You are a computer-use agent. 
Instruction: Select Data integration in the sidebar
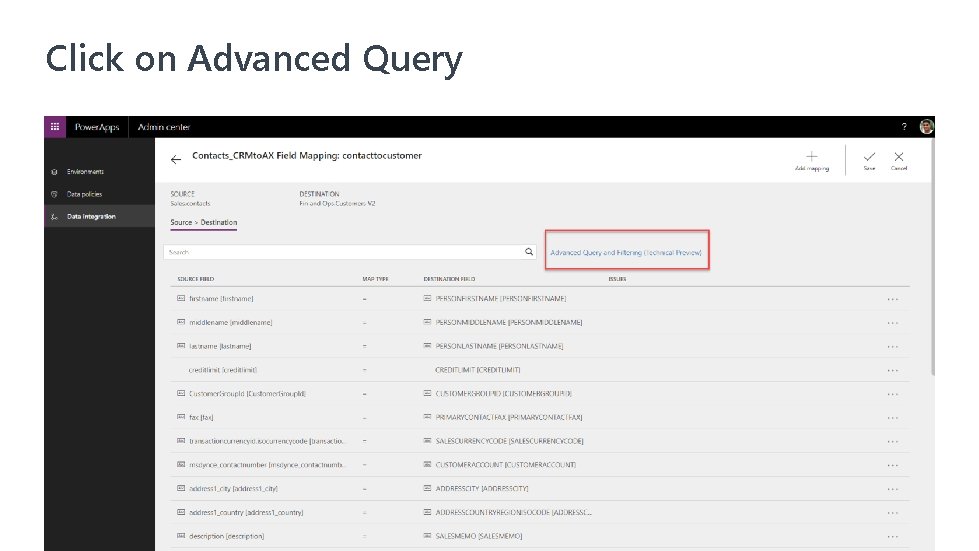[x=91, y=217]
